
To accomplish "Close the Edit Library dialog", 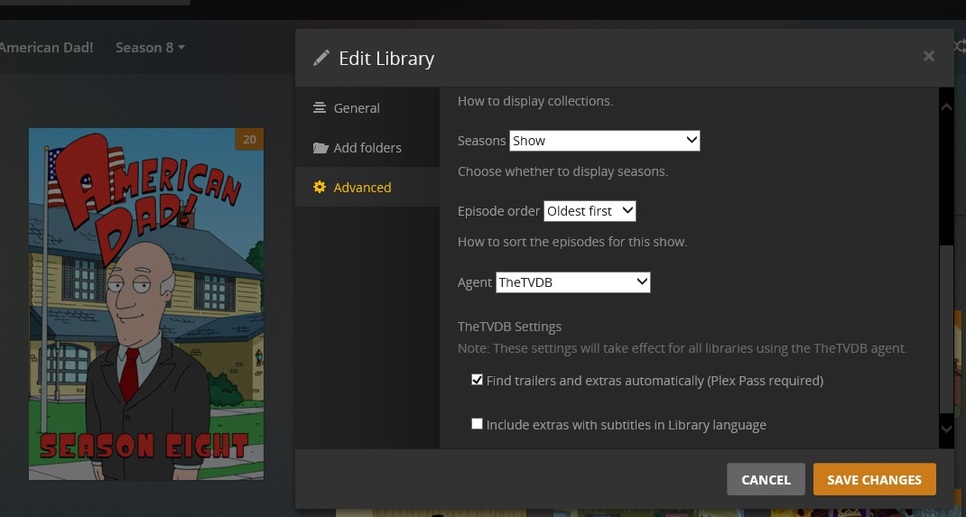I will click(x=928, y=57).
